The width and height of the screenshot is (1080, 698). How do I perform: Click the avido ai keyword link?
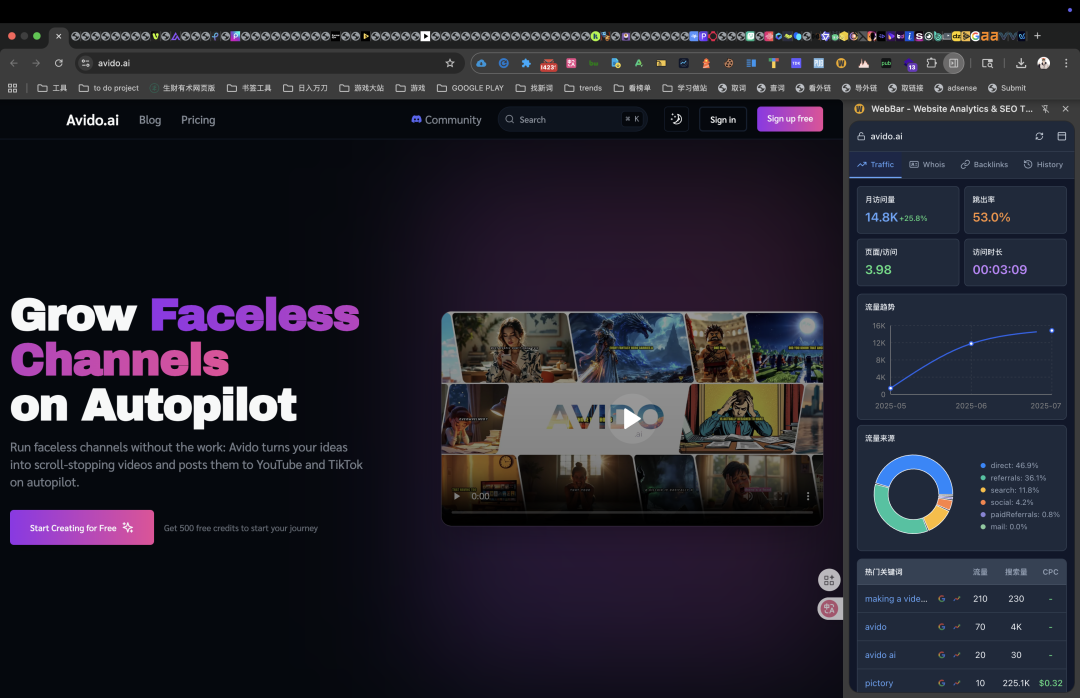[880, 655]
